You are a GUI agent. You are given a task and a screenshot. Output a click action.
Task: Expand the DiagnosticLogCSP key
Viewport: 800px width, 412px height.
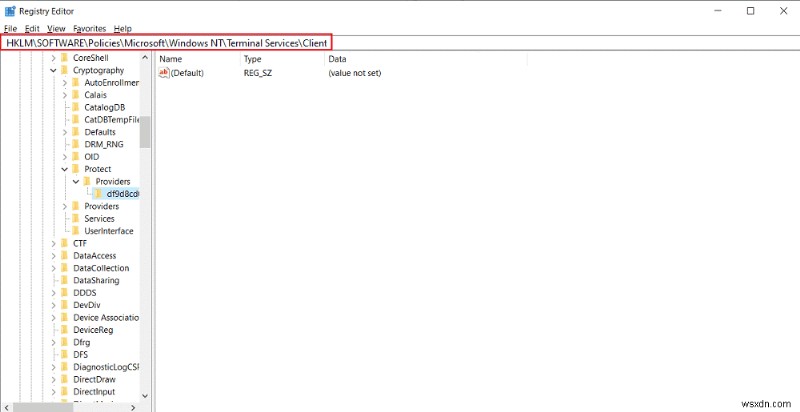click(54, 367)
